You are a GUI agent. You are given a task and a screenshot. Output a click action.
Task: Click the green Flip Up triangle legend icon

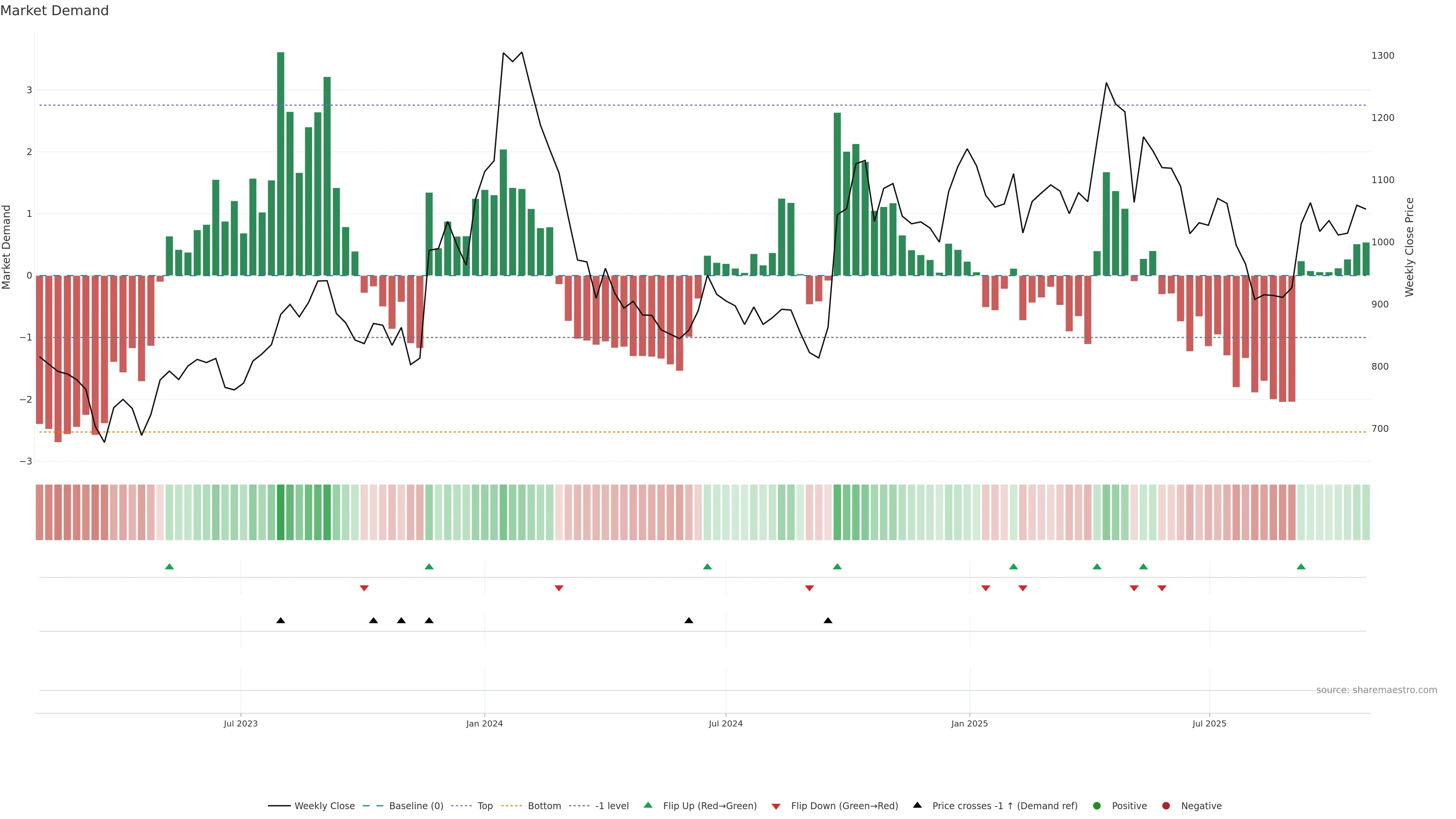click(648, 805)
